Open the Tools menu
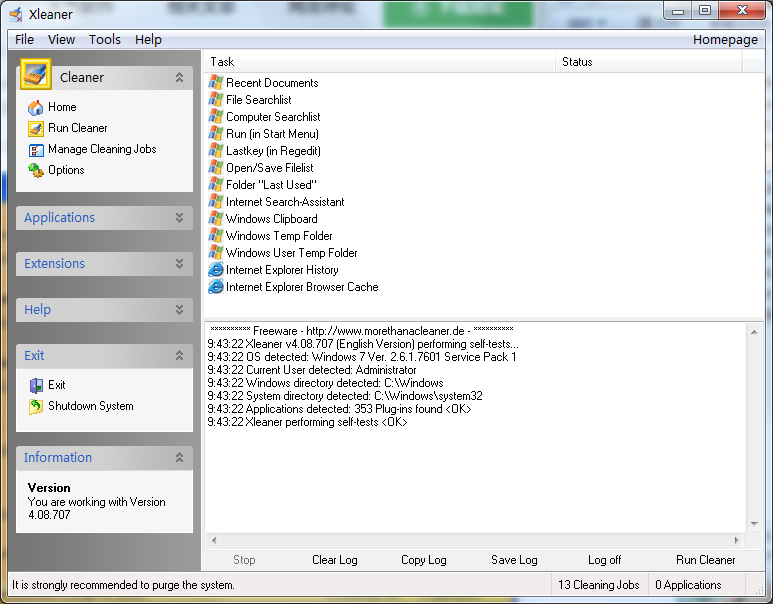The image size is (773, 604). pyautogui.click(x=105, y=39)
